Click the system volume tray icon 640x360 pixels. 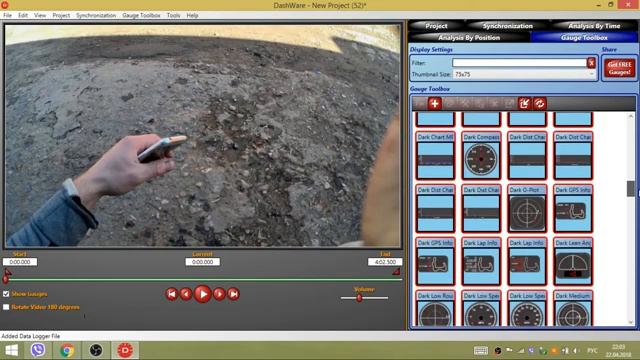pos(576,351)
